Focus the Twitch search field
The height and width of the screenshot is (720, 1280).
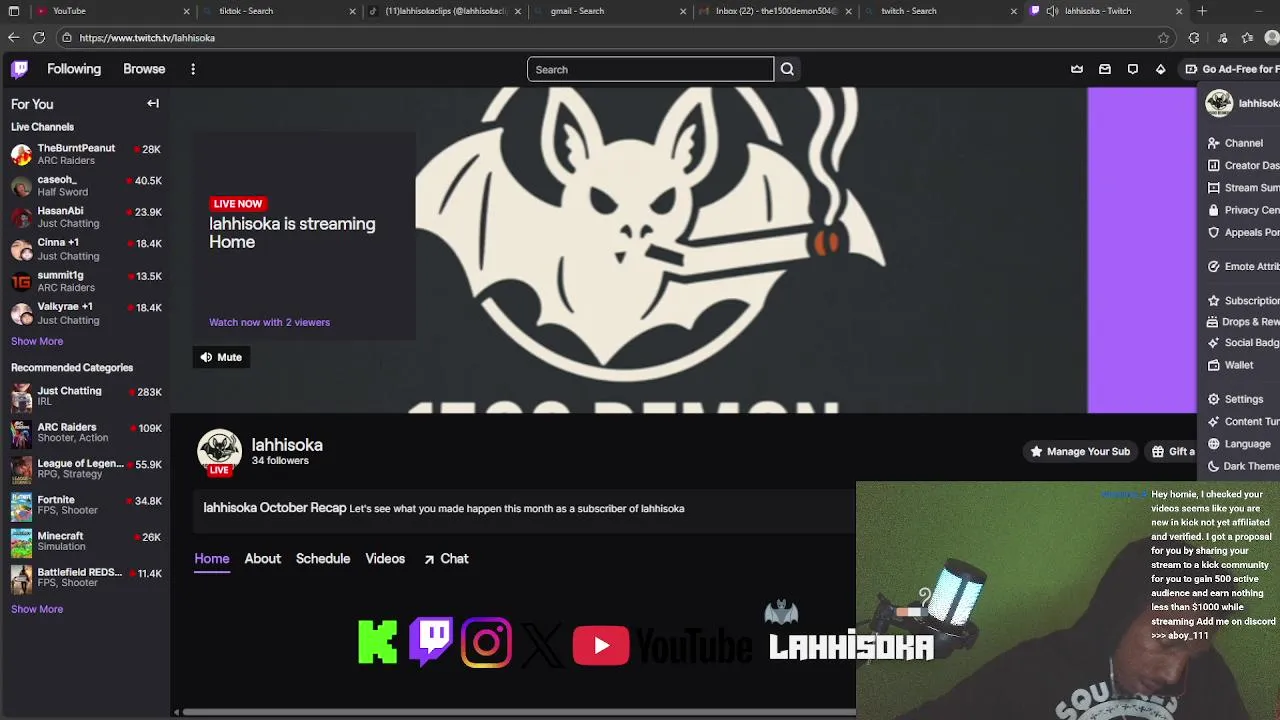pos(650,69)
